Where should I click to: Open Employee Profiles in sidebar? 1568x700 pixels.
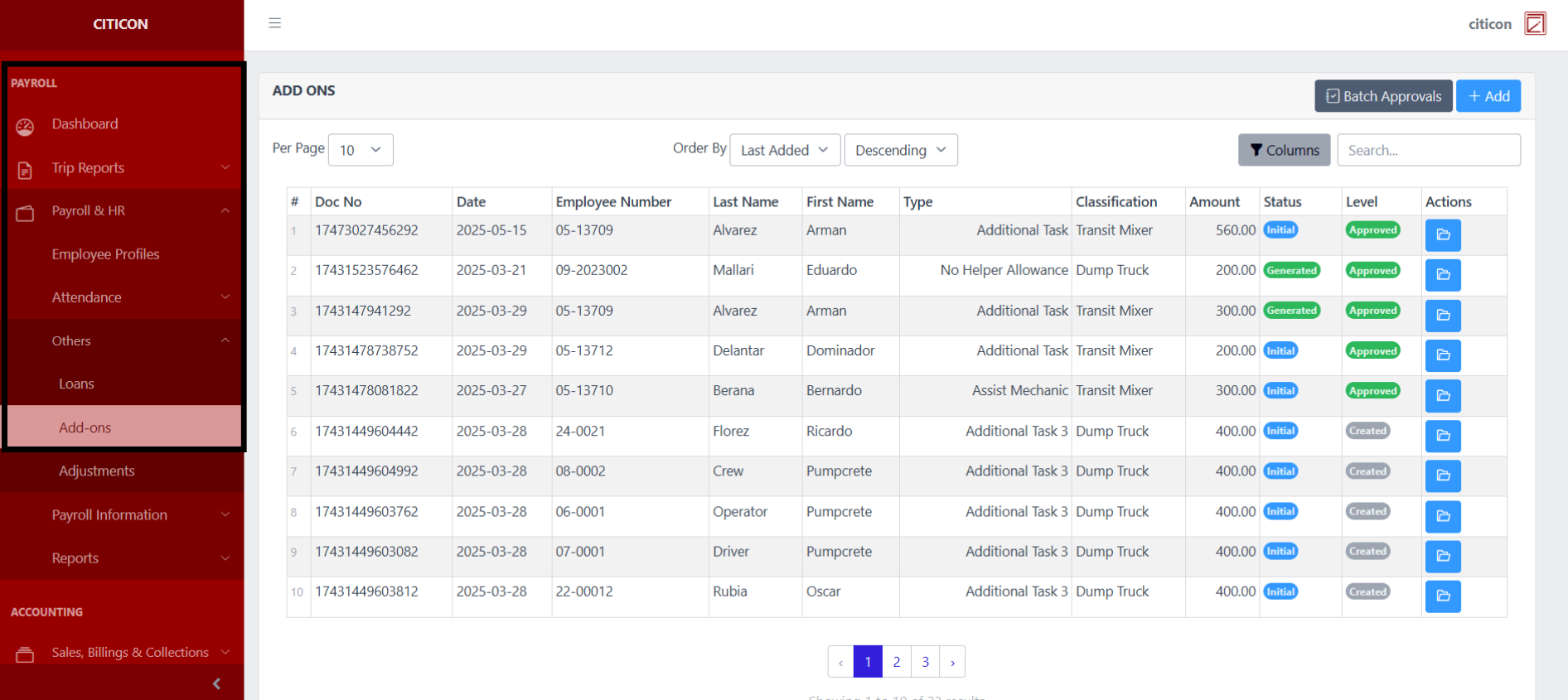pyautogui.click(x=105, y=254)
